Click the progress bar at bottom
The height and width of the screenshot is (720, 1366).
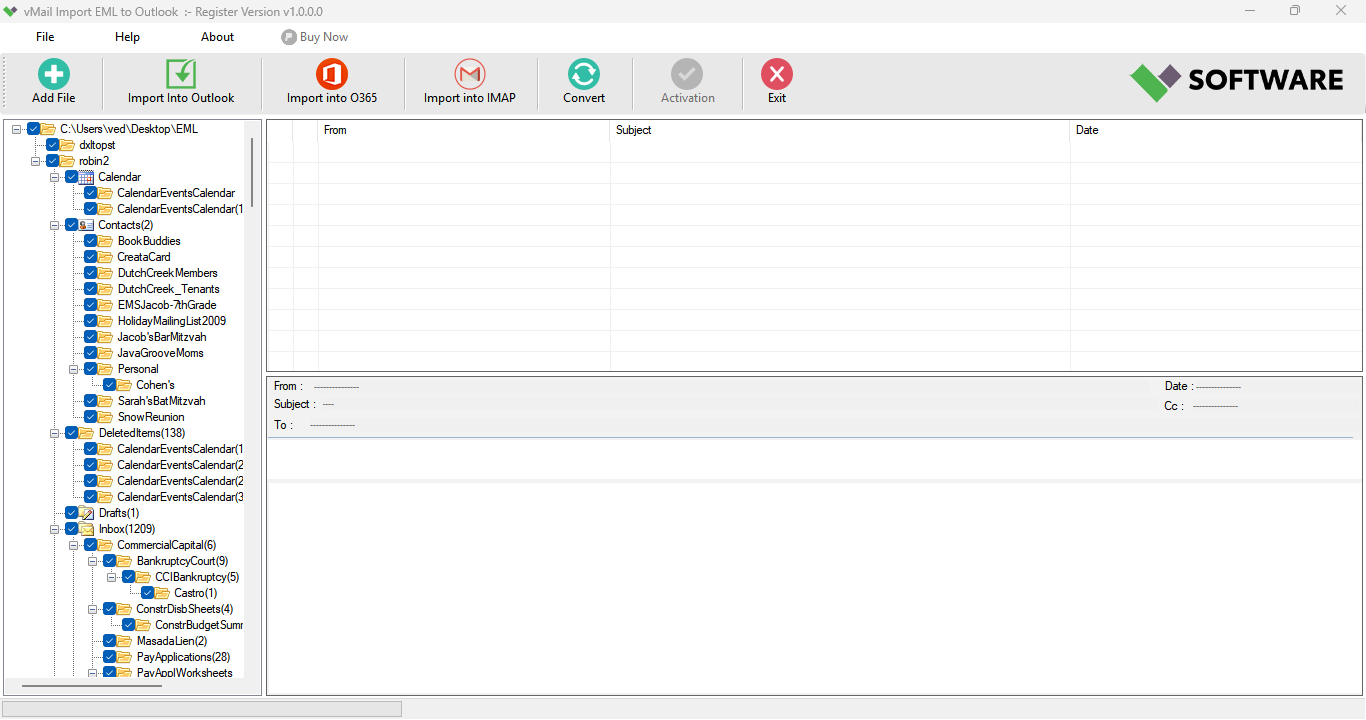(203, 709)
